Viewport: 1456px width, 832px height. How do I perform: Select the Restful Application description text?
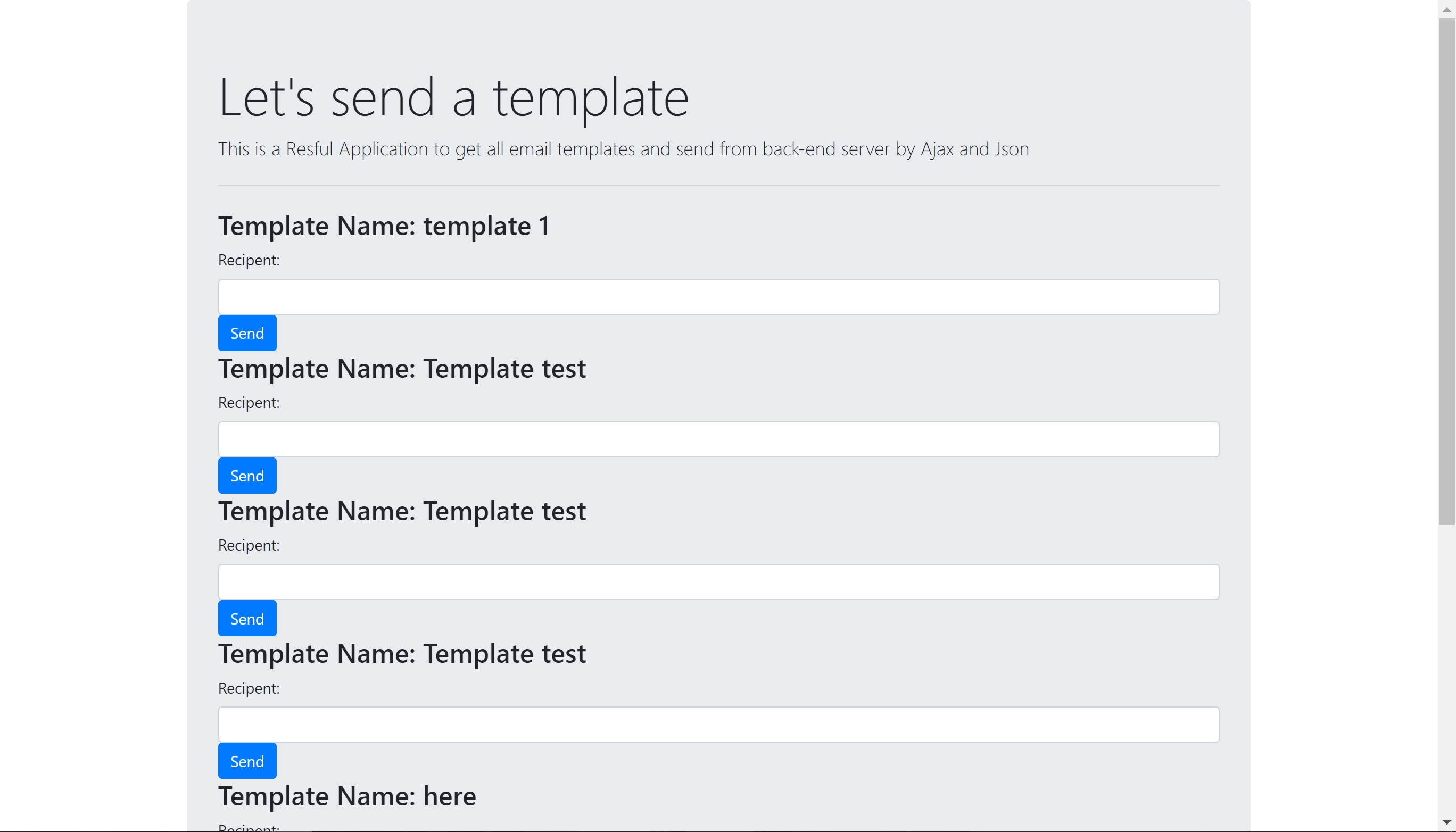[623, 149]
